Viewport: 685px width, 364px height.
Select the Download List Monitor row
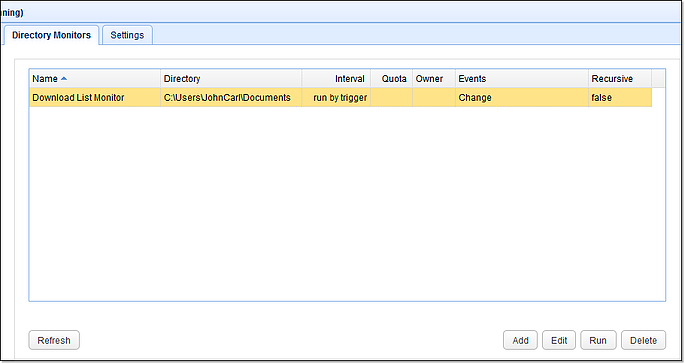(x=340, y=97)
